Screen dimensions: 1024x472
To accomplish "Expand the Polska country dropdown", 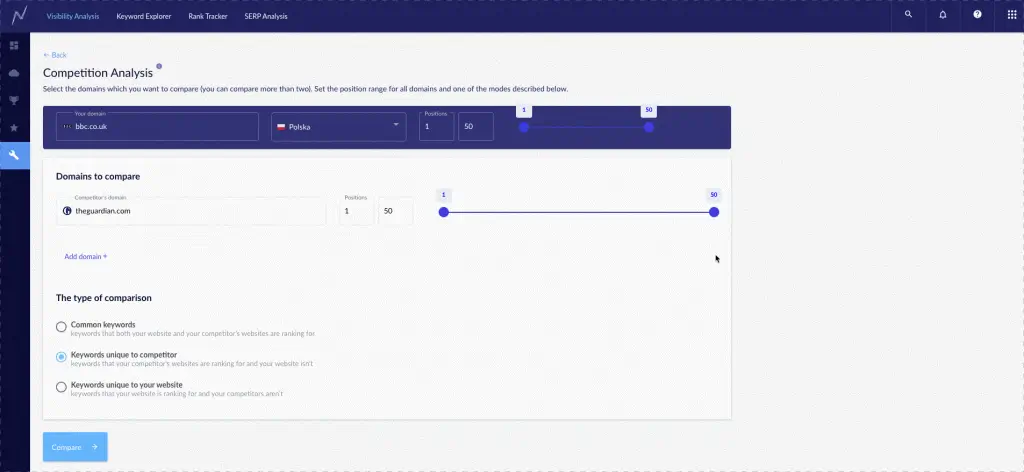I will [339, 127].
